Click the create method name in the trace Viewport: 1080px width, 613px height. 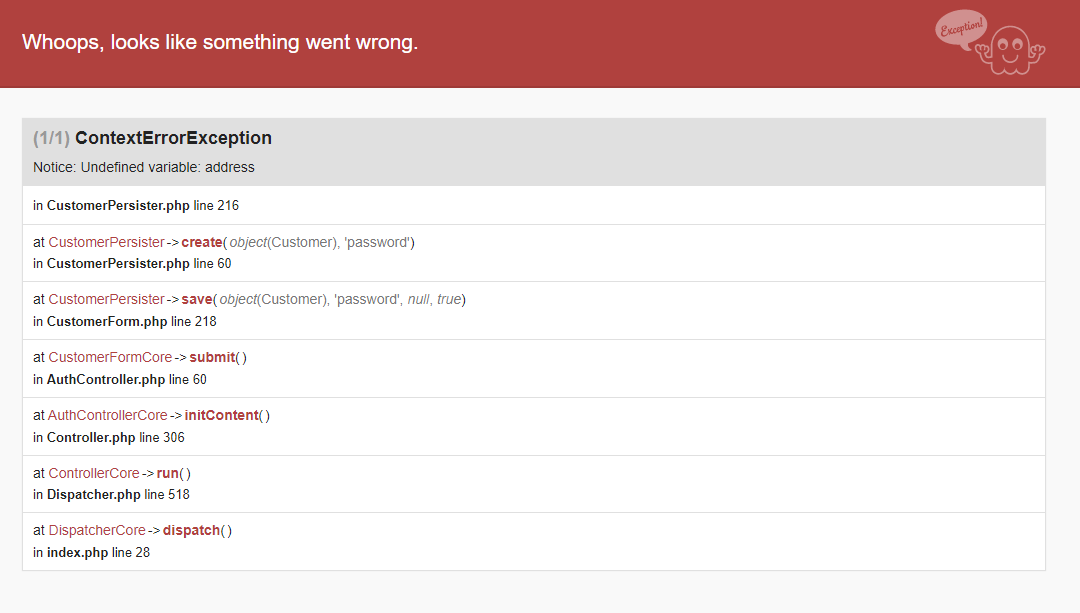click(201, 242)
